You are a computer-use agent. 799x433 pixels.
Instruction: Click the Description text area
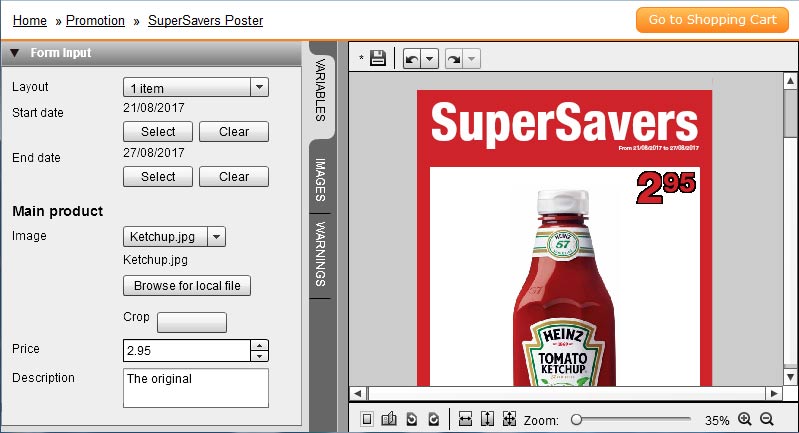[x=196, y=388]
